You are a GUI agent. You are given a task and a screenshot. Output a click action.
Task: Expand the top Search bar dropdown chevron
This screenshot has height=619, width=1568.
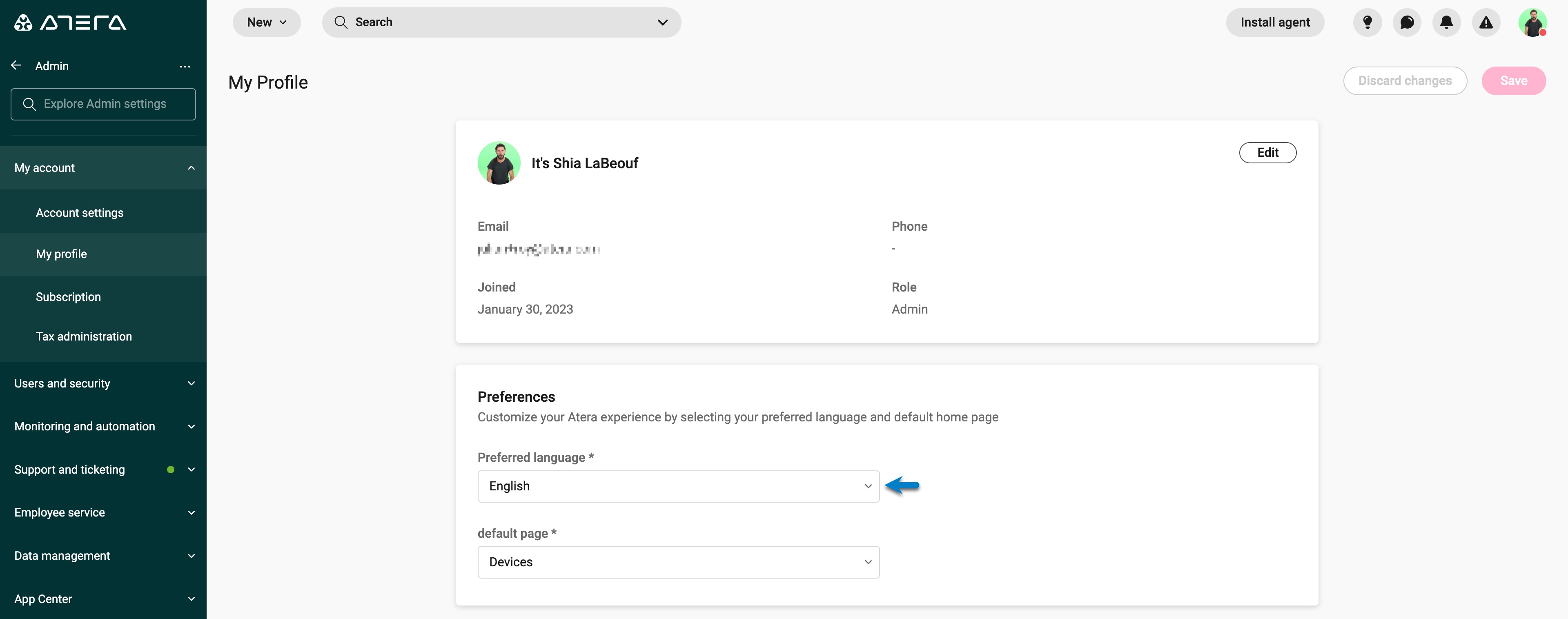pos(662,22)
